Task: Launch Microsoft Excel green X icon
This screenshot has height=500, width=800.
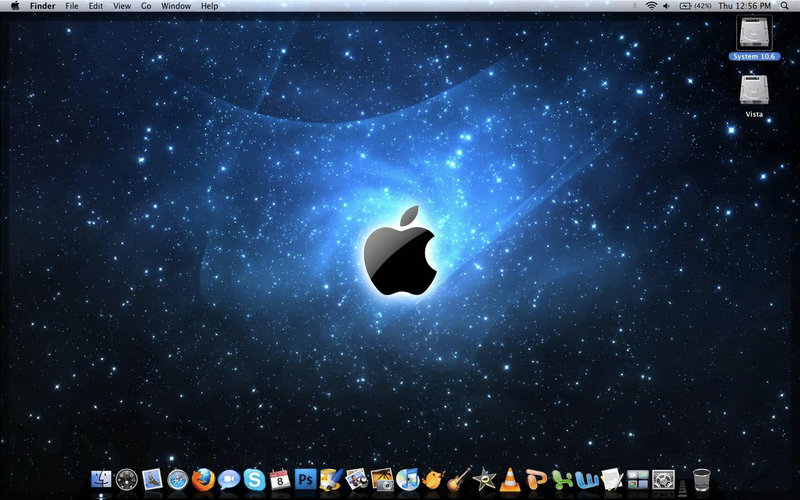Action: 561,480
